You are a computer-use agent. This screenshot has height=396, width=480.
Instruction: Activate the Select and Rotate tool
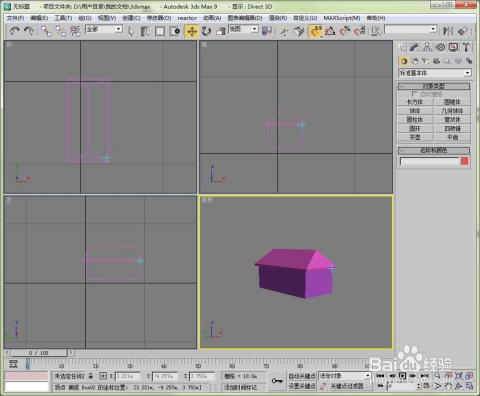tap(206, 31)
